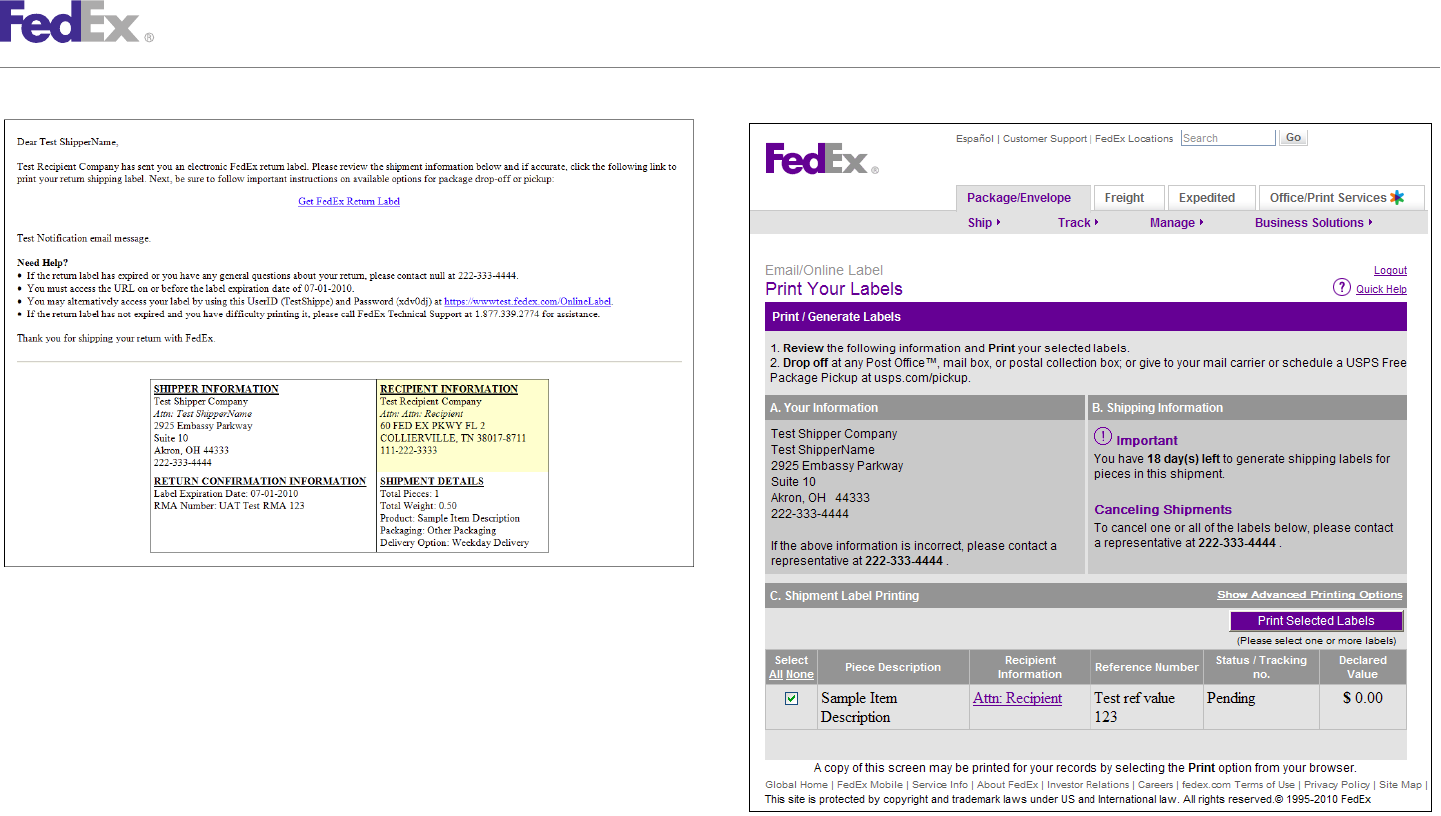Image resolution: width=1441 pixels, height=816 pixels.
Task: Click 'RMA Number: UAT Test RMA 123' text
Action: [229, 506]
